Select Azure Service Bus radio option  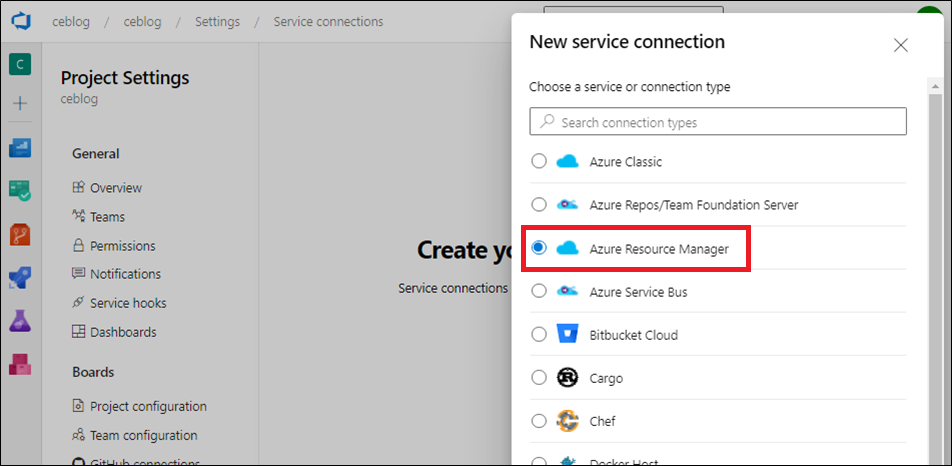click(539, 291)
